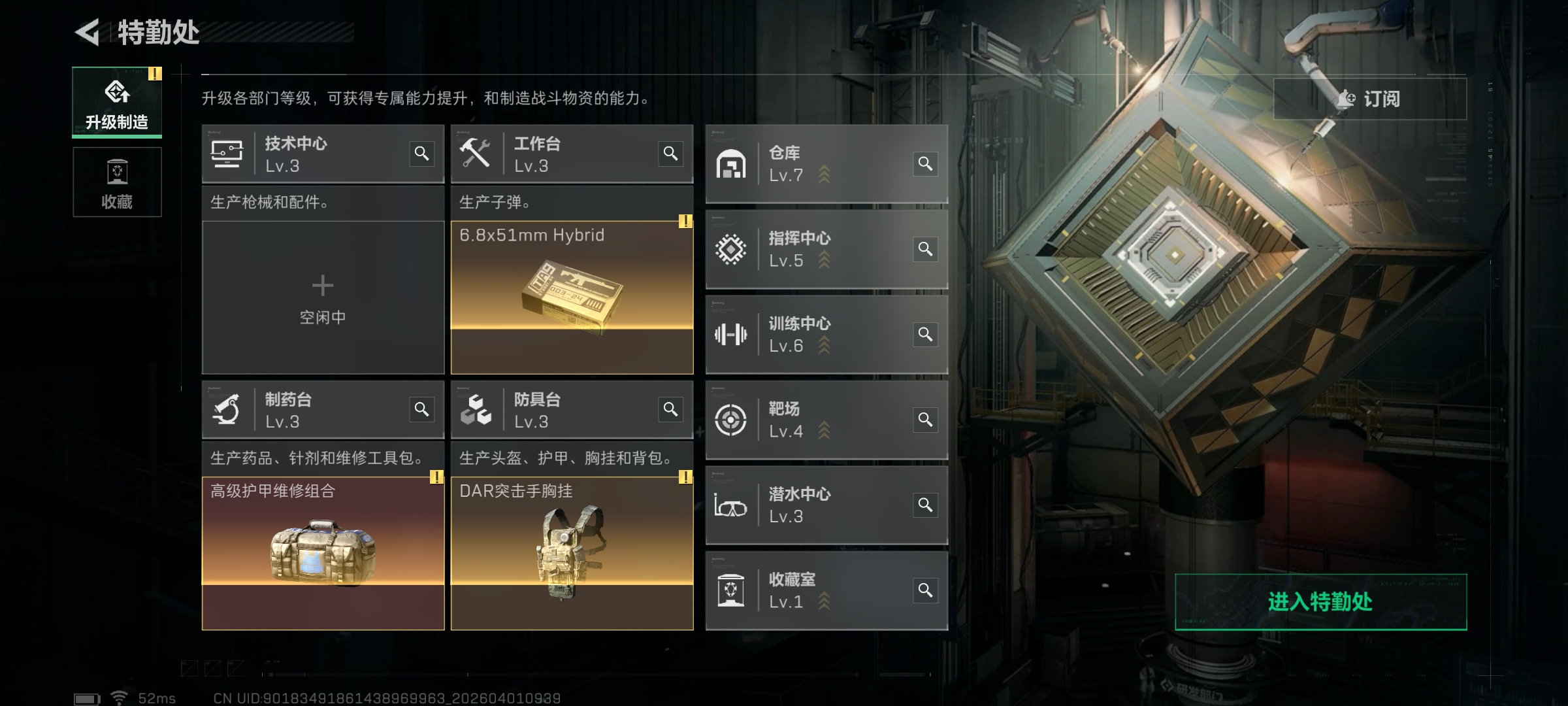The height and width of the screenshot is (706, 1568).
Task: Click the 潜水中心 goggles icon
Action: 730,505
